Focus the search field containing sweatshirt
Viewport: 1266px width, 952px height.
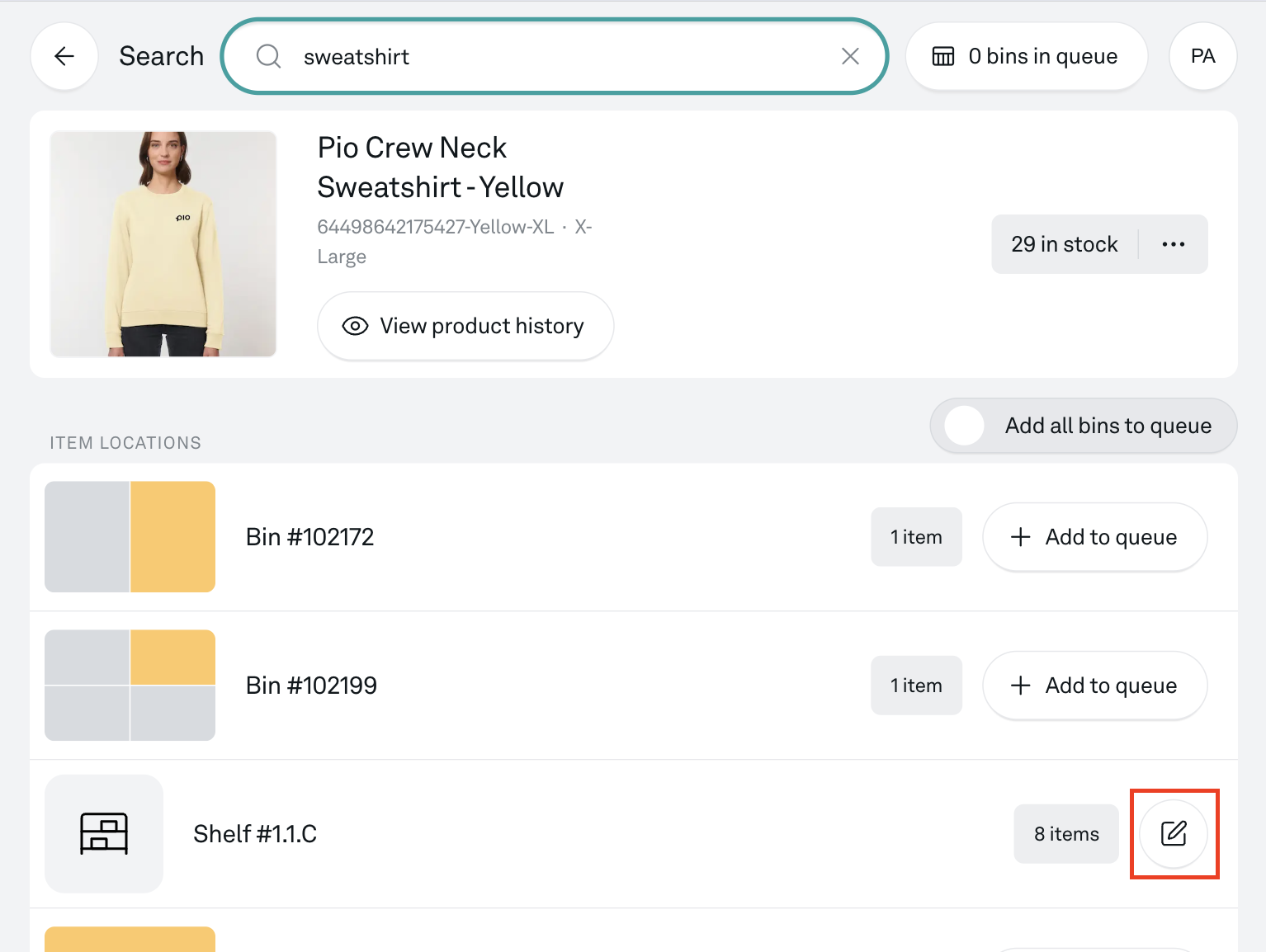pos(555,56)
